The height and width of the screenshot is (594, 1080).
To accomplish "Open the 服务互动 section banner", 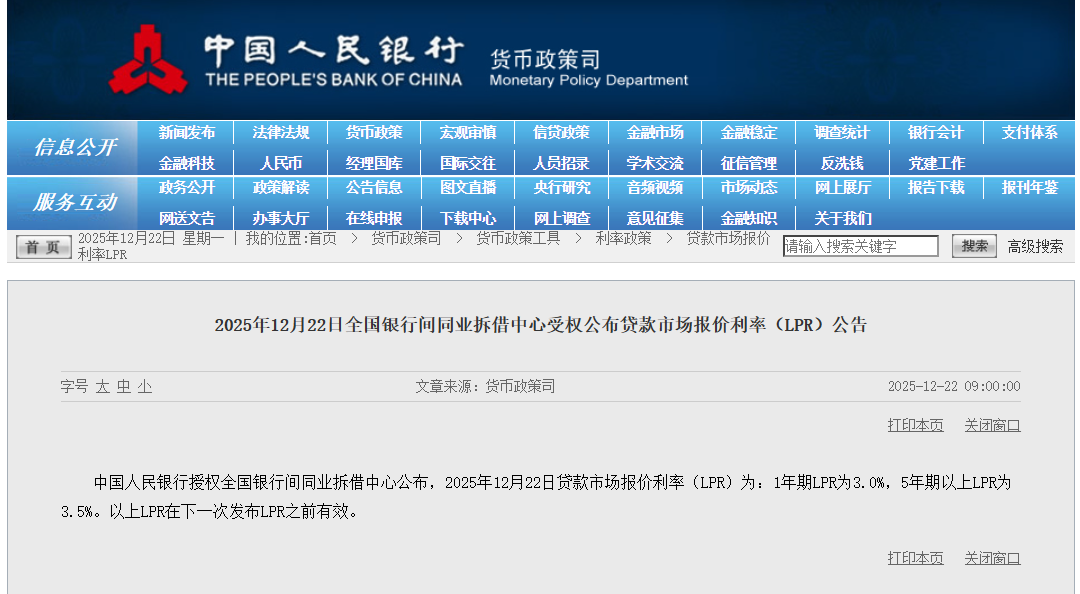I will coord(75,203).
